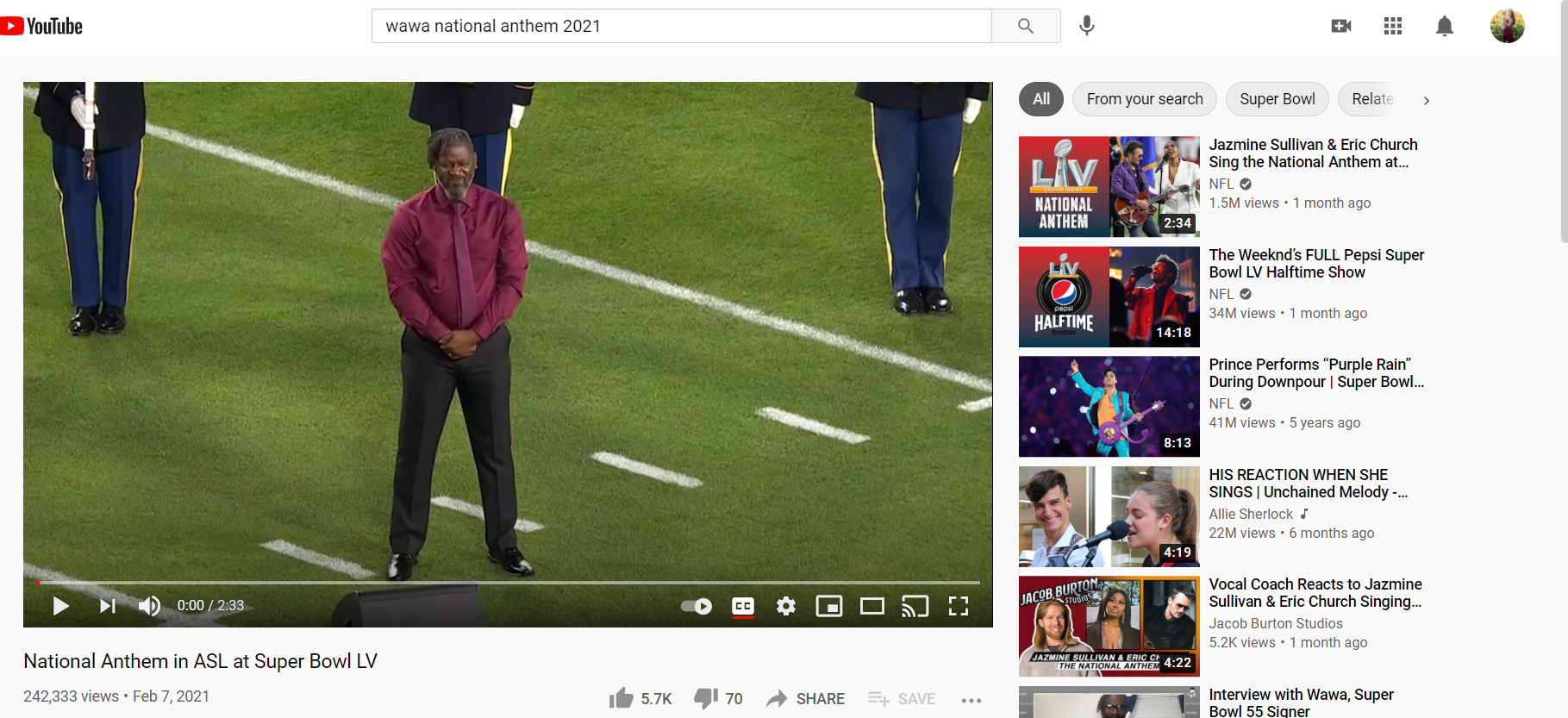The width and height of the screenshot is (1568, 718).
Task: Show more filter chips with arrow
Action: pos(1427,100)
